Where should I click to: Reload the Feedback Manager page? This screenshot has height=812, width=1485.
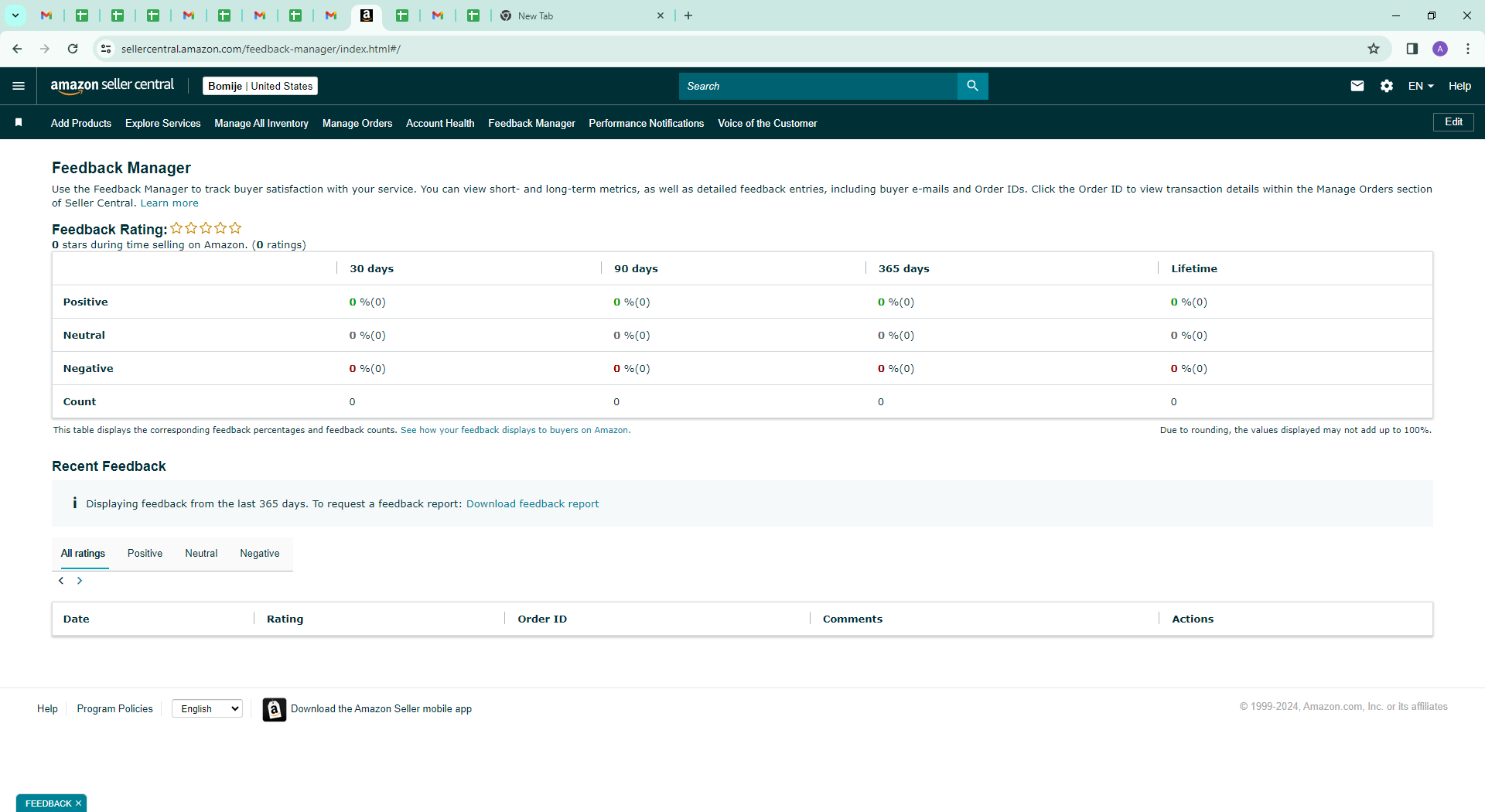click(x=73, y=49)
